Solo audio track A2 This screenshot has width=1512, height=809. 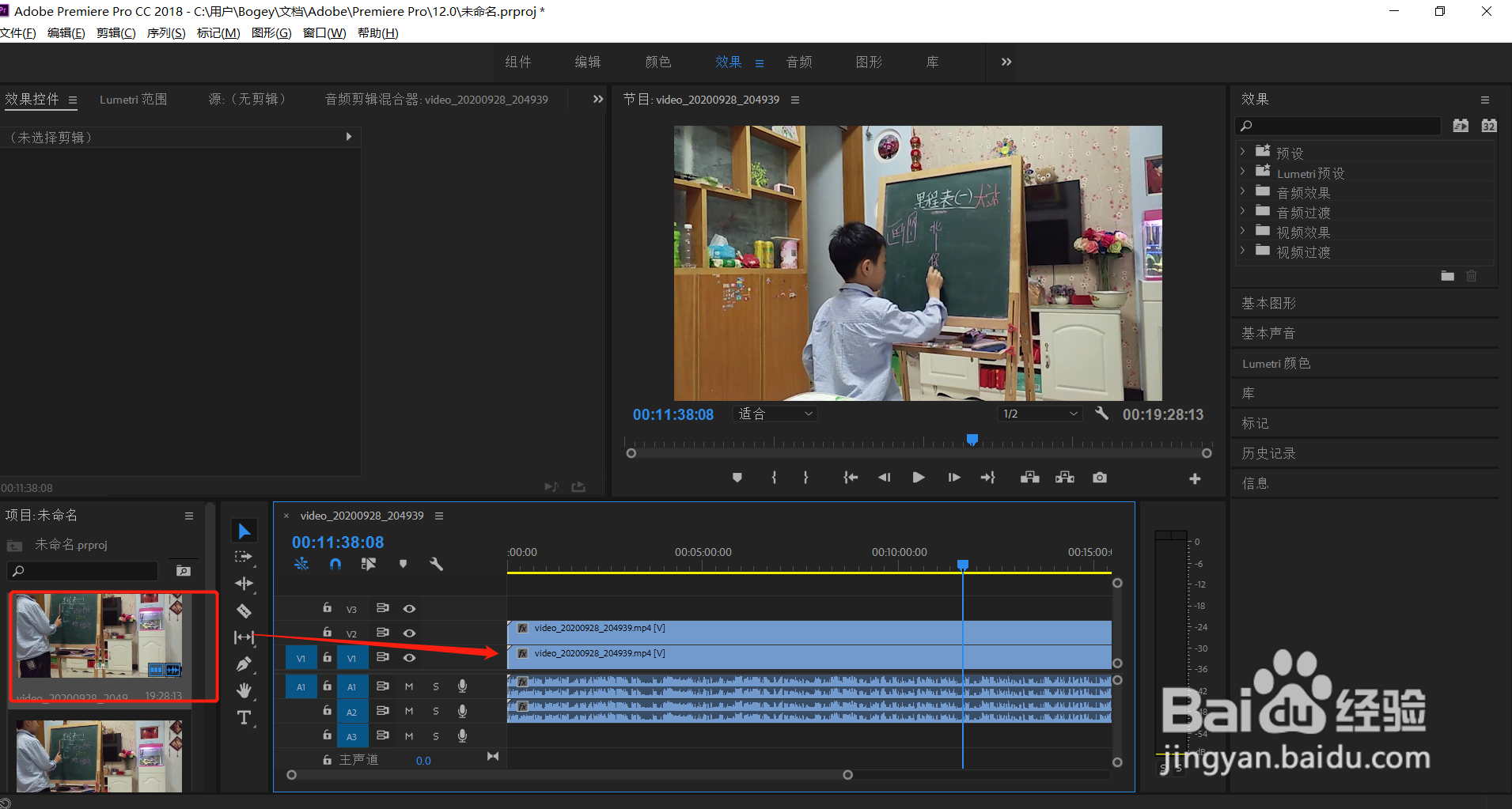436,712
